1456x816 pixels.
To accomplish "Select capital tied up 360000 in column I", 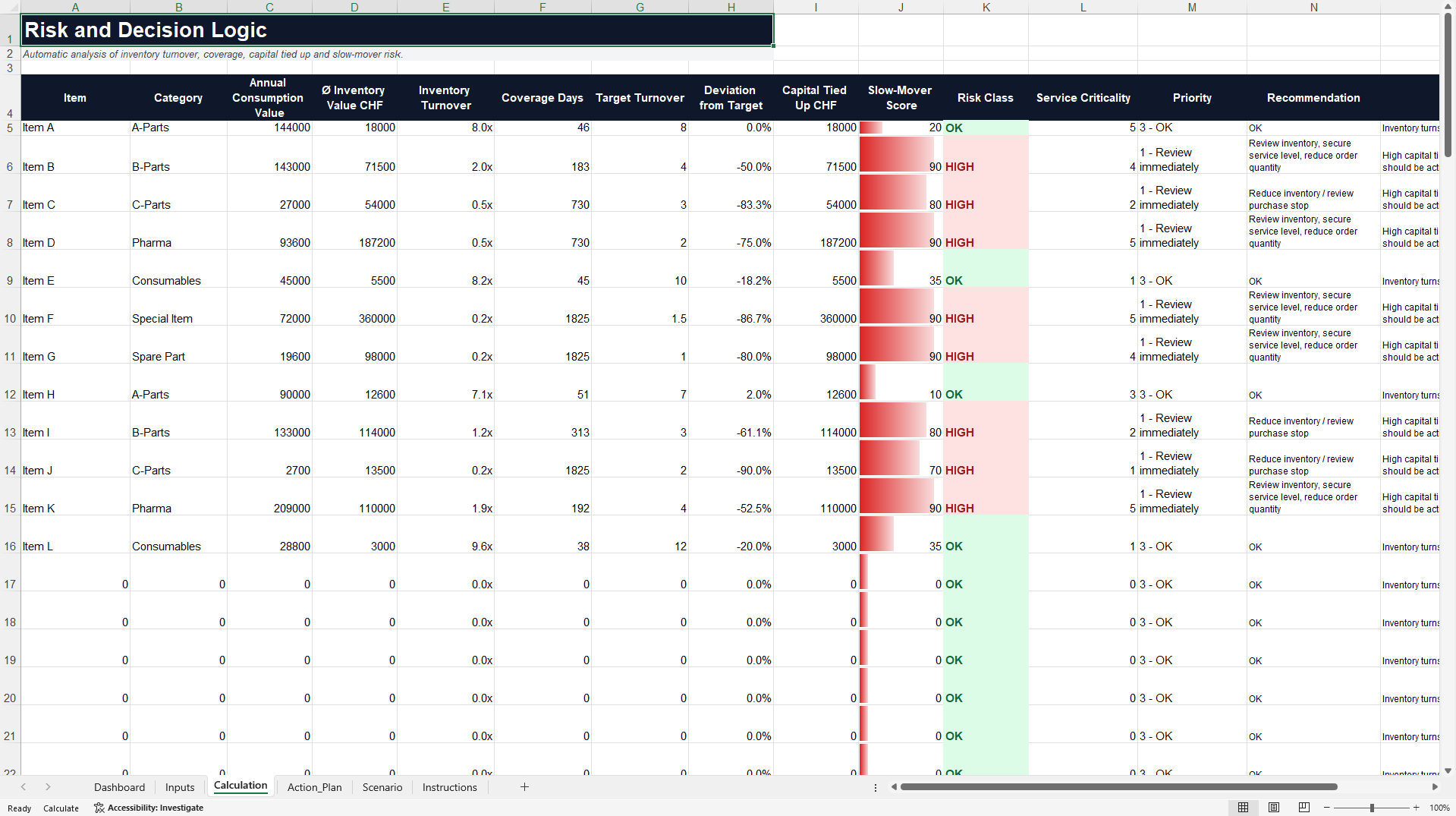I will click(x=816, y=307).
